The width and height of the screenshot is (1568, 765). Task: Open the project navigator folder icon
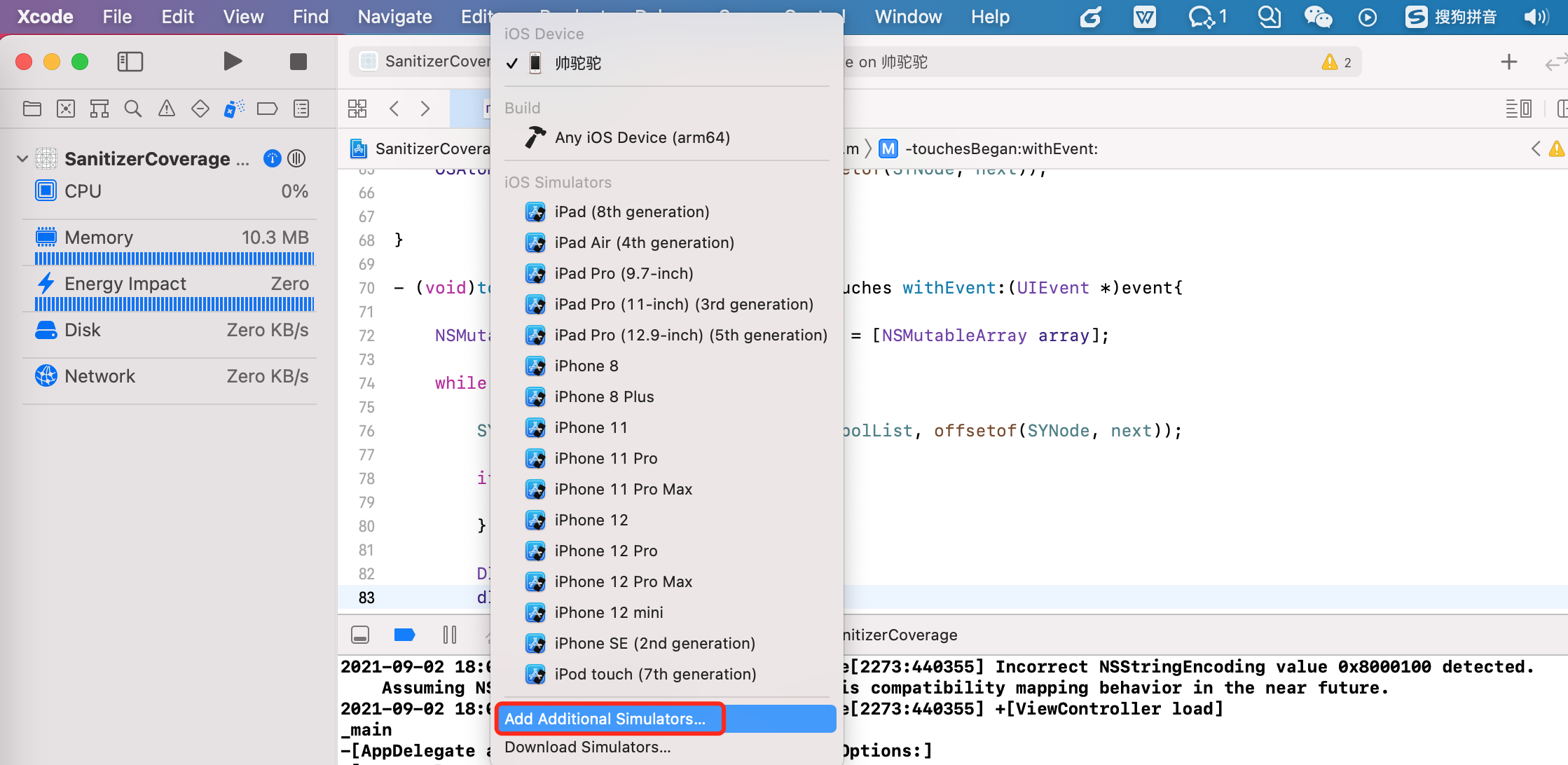[x=32, y=109]
